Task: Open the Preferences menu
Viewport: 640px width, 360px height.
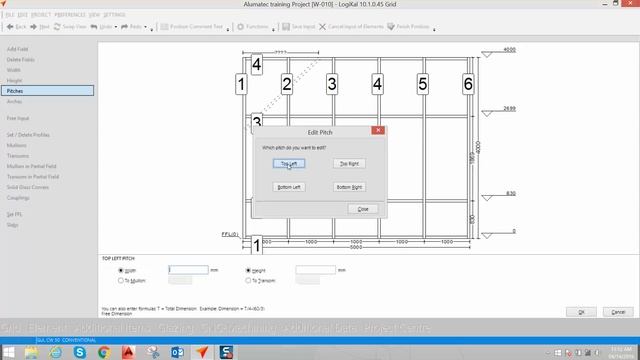Action: (x=70, y=15)
